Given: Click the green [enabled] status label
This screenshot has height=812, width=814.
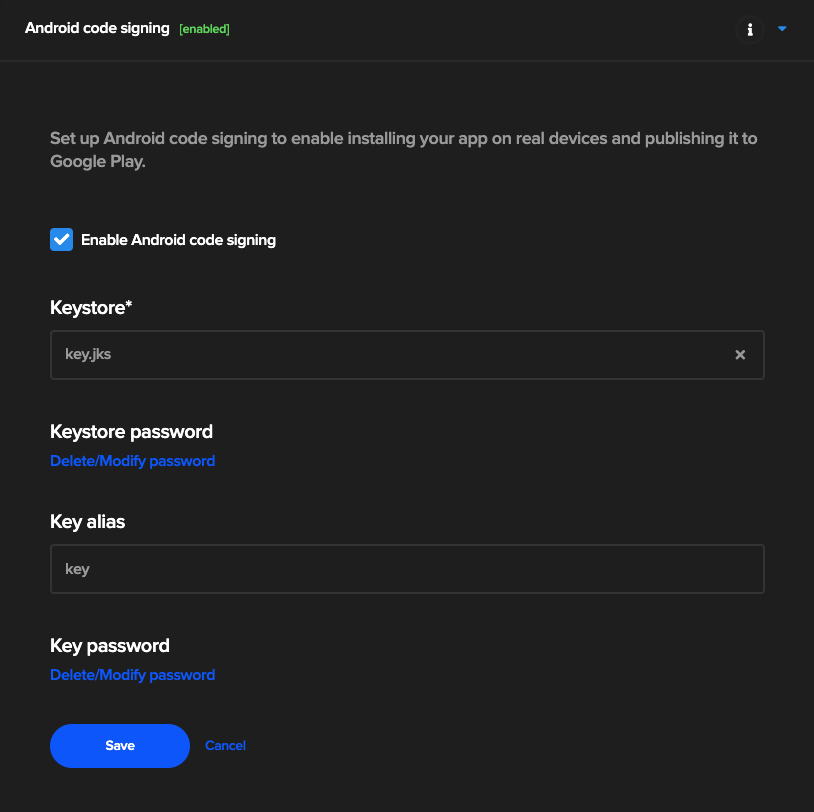Looking at the screenshot, I should (x=204, y=29).
